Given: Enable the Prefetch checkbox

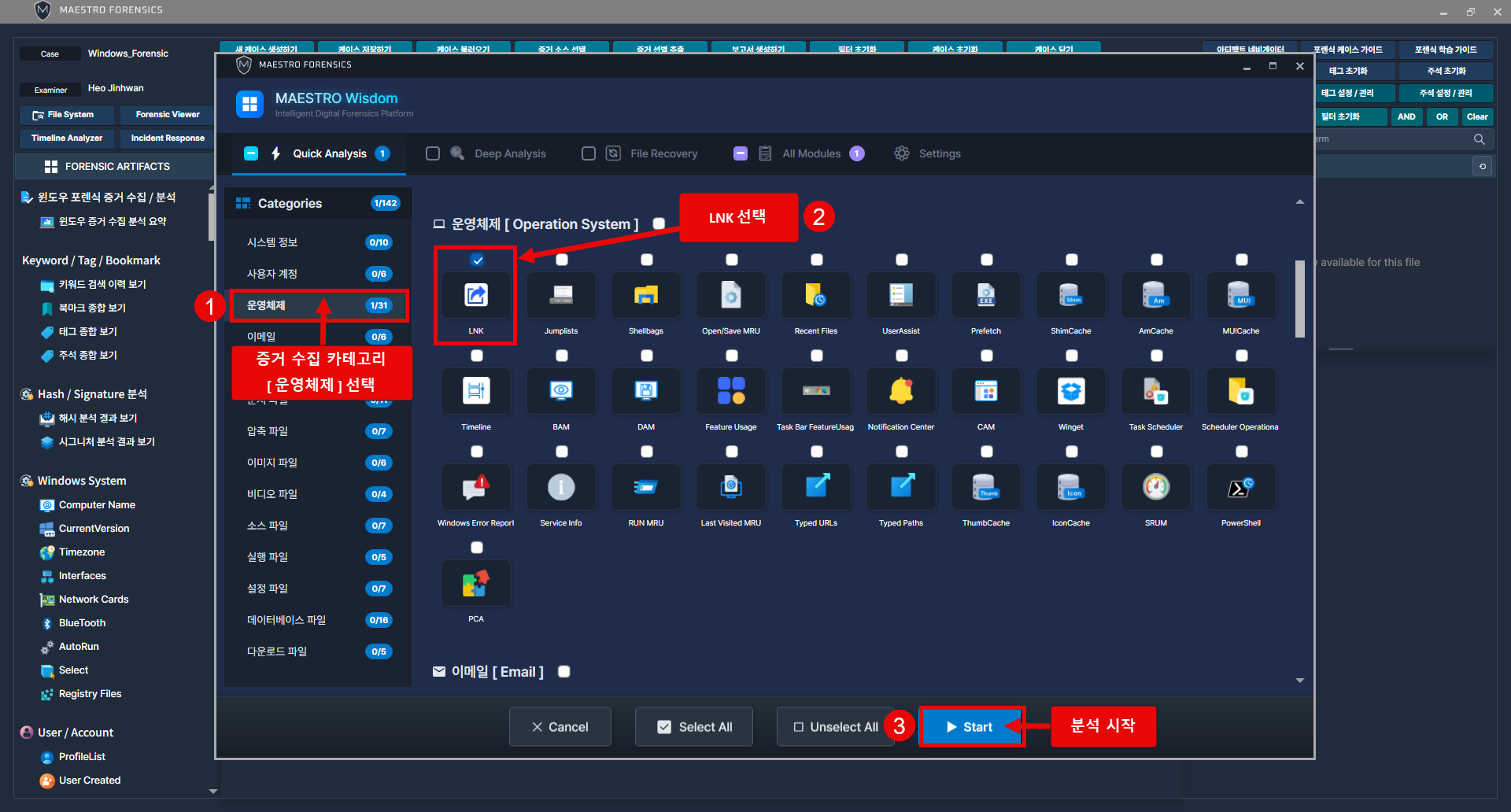Looking at the screenshot, I should 987,260.
